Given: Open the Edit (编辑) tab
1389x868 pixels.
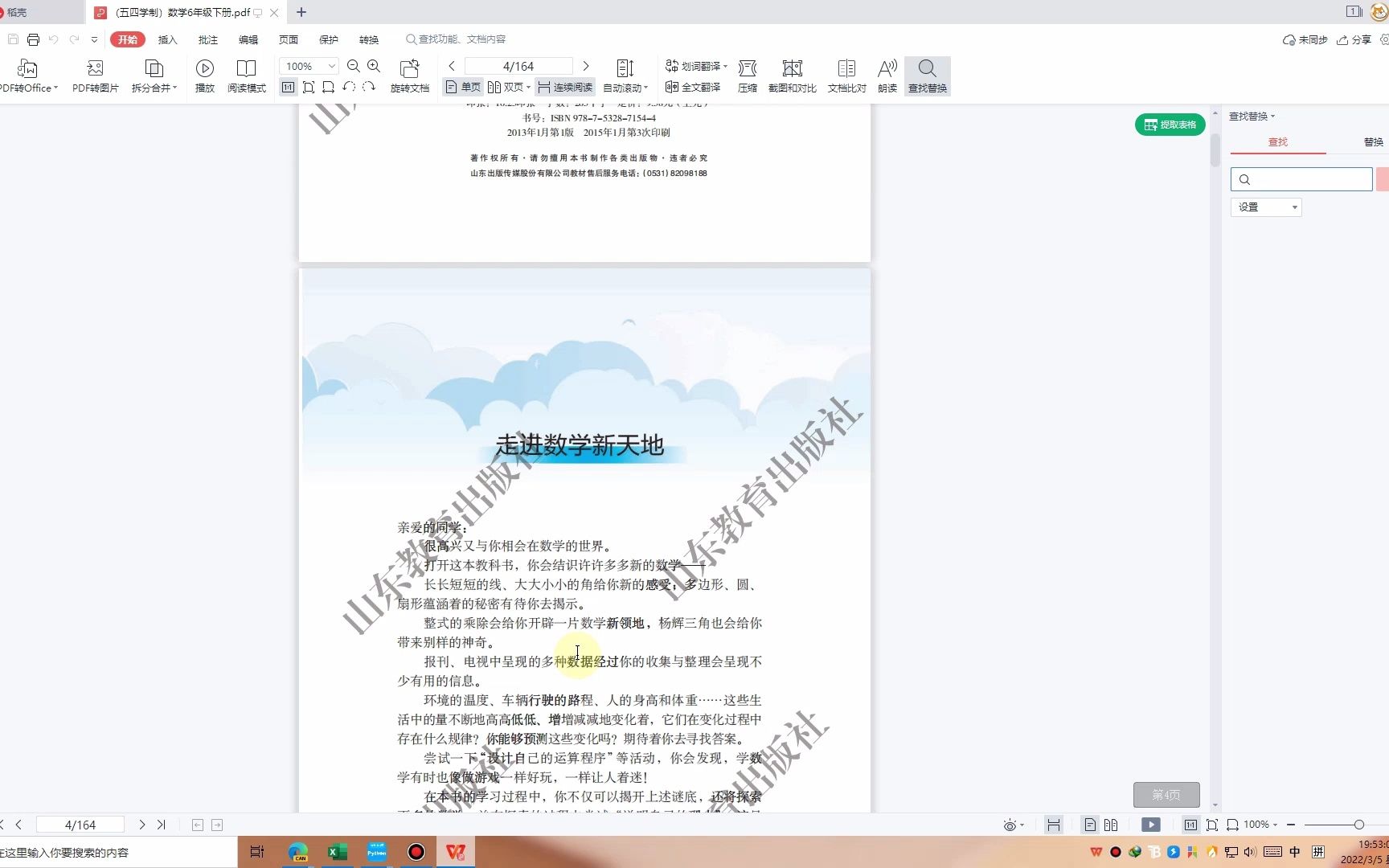Looking at the screenshot, I should pyautogui.click(x=248, y=39).
